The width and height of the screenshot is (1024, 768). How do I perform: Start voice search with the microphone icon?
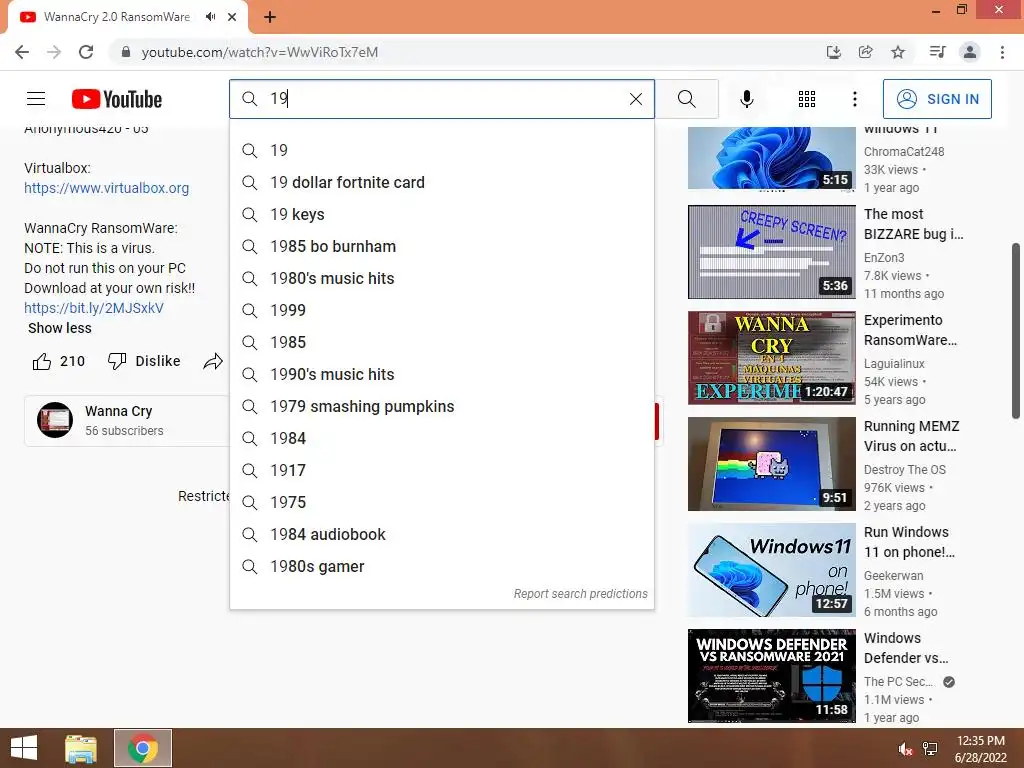pyautogui.click(x=746, y=99)
